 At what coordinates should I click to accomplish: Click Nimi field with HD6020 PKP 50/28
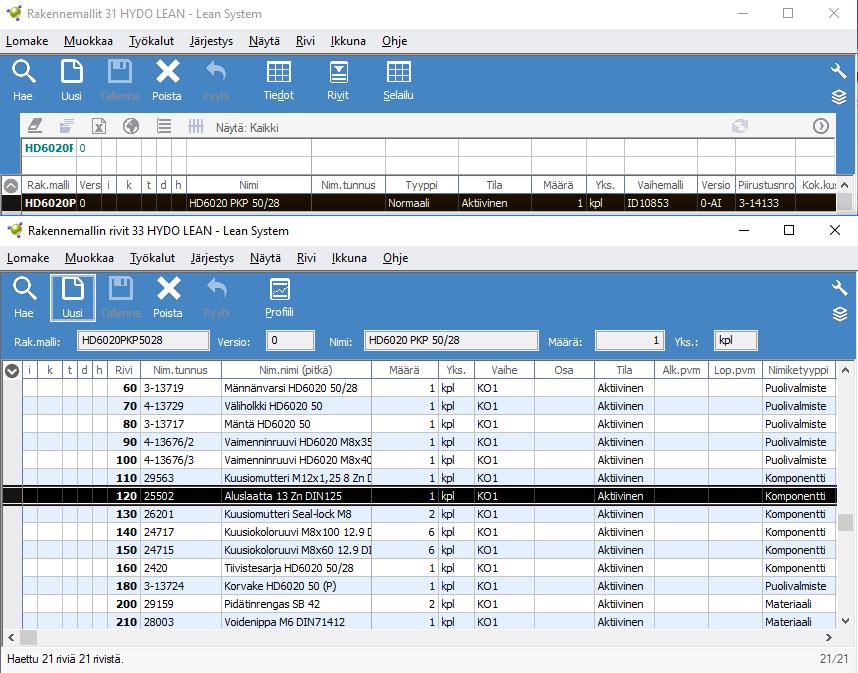[x=451, y=340]
